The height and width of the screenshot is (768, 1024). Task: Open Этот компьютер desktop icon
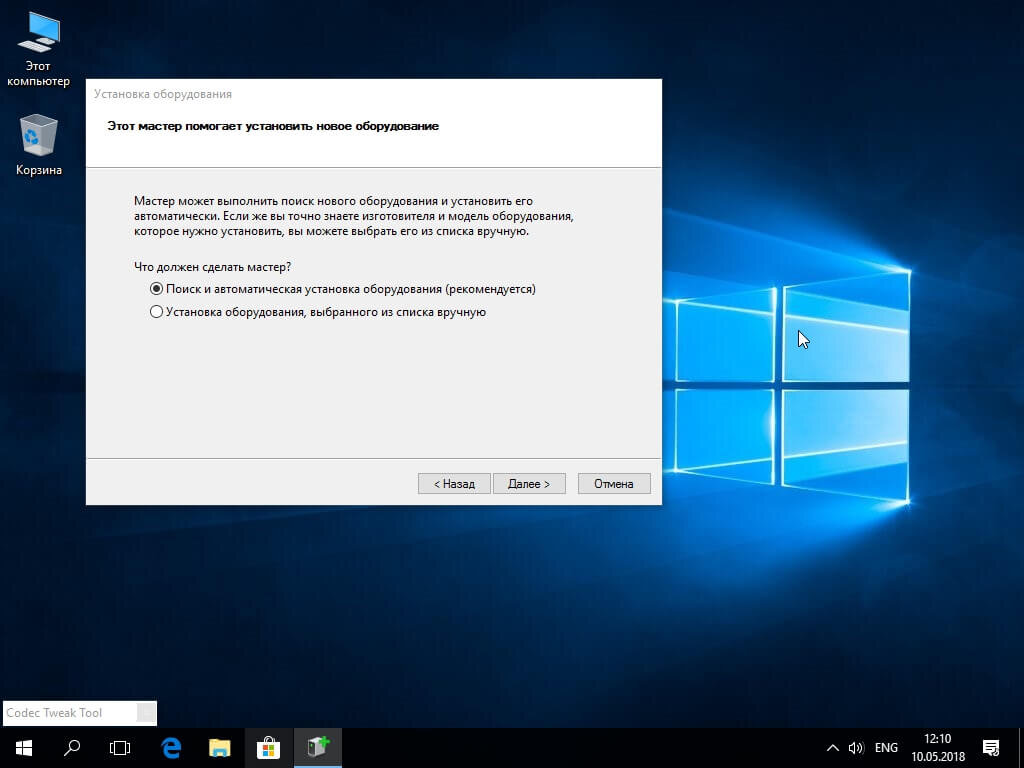[39, 50]
